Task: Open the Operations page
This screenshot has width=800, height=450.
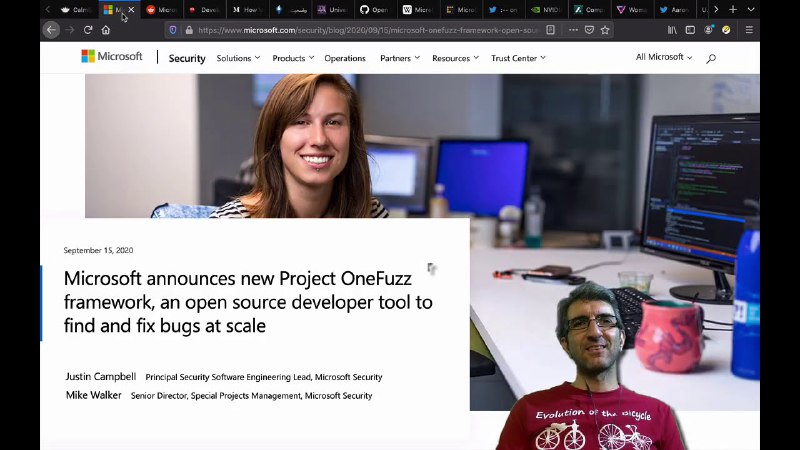Action: (x=345, y=58)
